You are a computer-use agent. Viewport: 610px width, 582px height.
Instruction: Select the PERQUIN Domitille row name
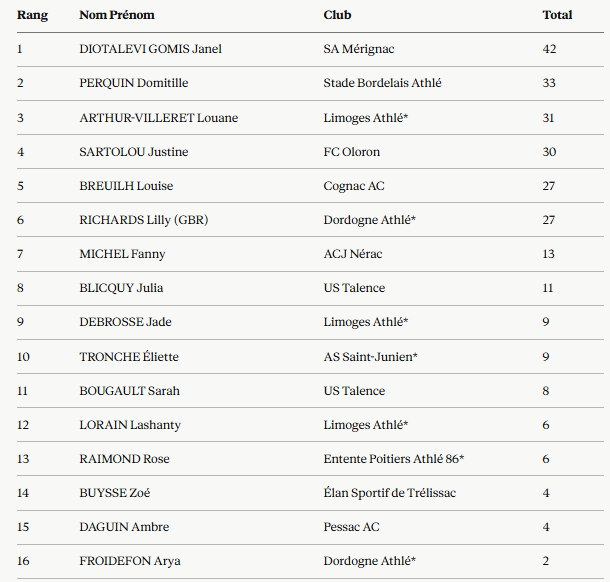(x=134, y=83)
